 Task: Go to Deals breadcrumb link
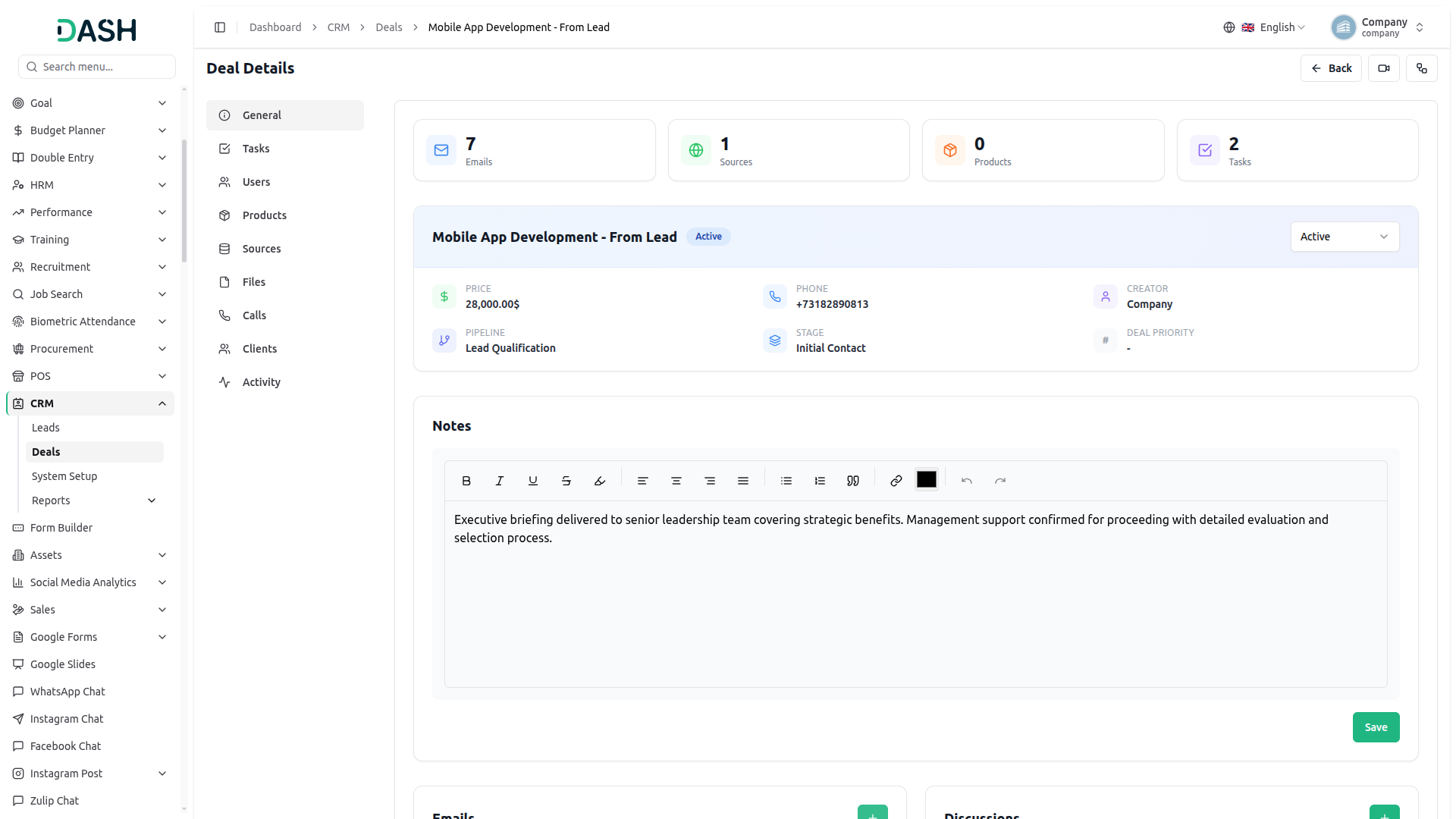pyautogui.click(x=389, y=27)
